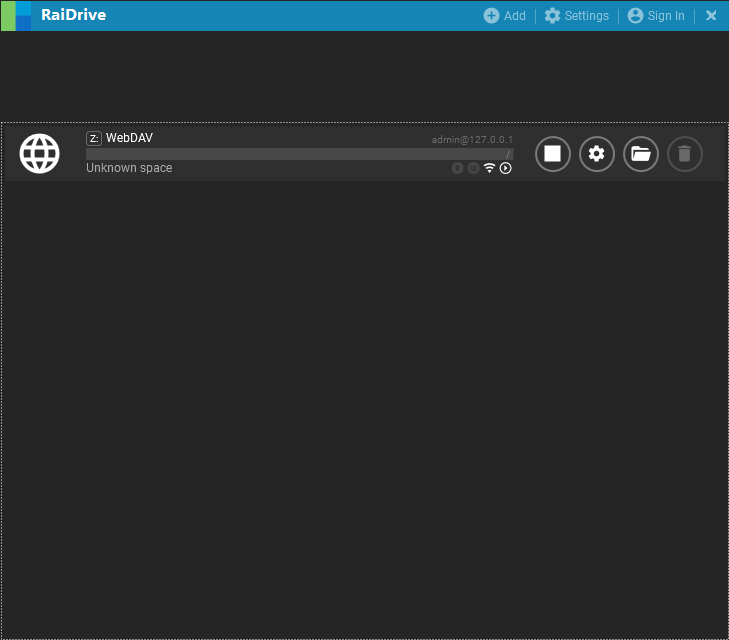Click the drive storage usage bar
Viewport: 729px width, 640px height.
299,154
